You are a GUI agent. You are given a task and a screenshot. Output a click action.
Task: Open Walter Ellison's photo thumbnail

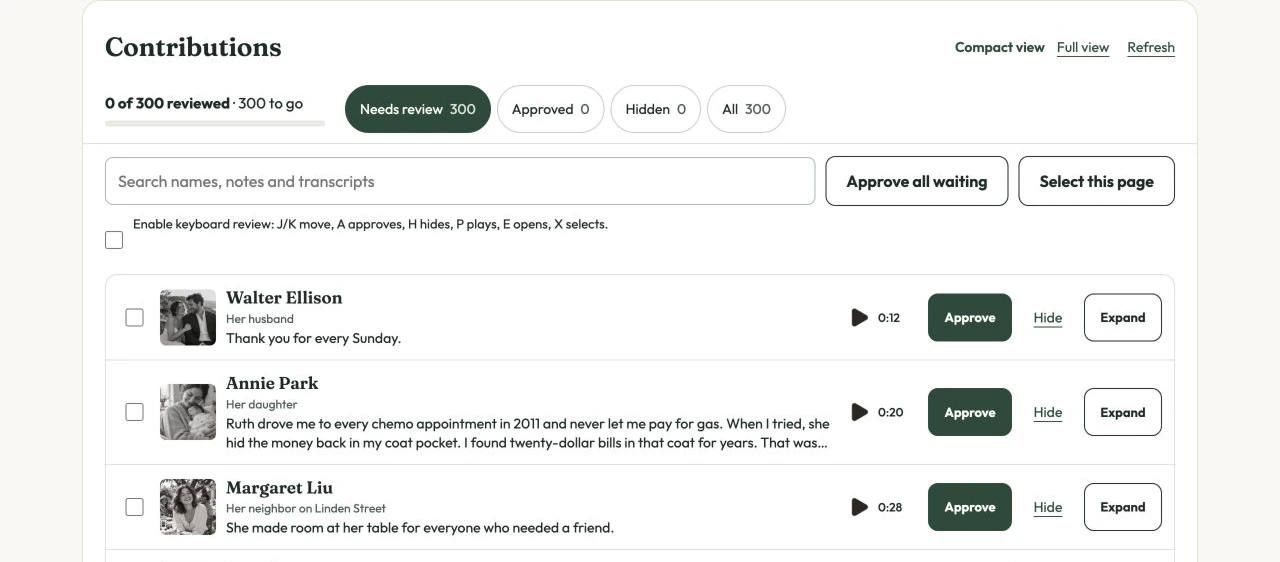tap(188, 318)
